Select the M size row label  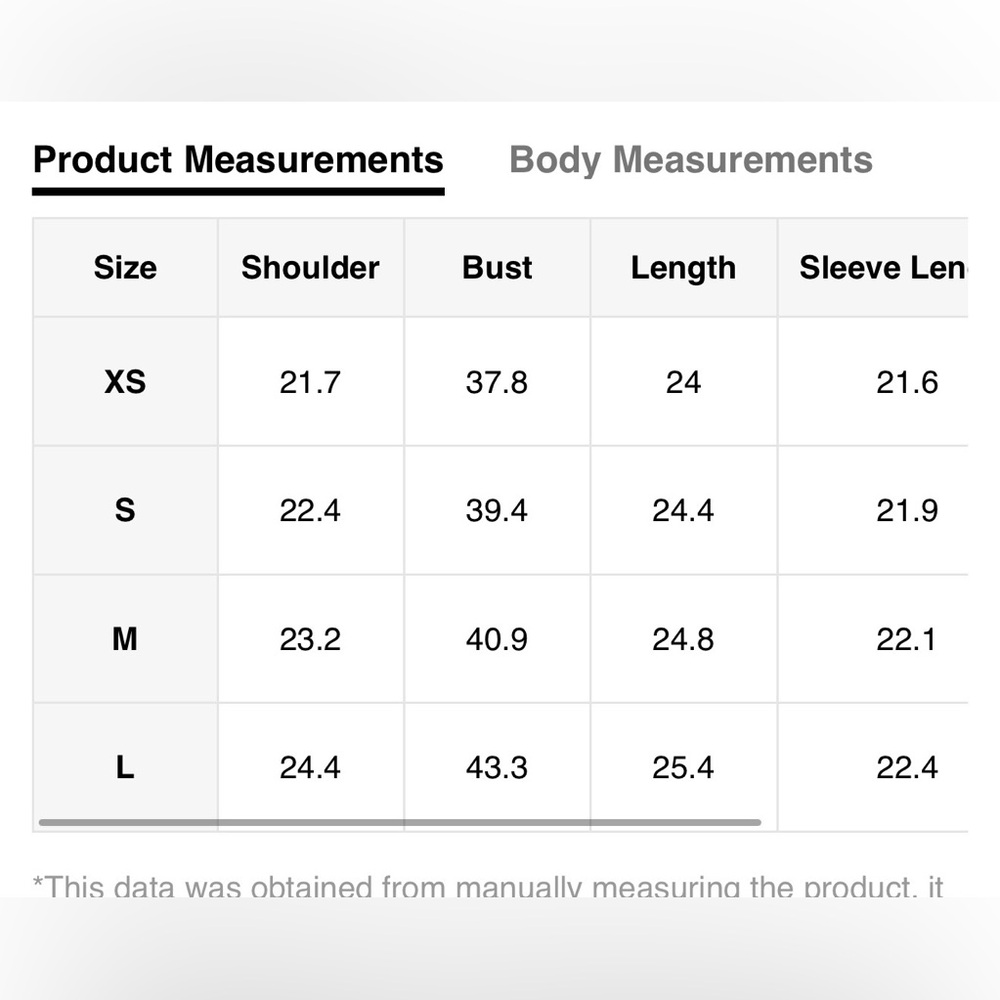point(125,638)
